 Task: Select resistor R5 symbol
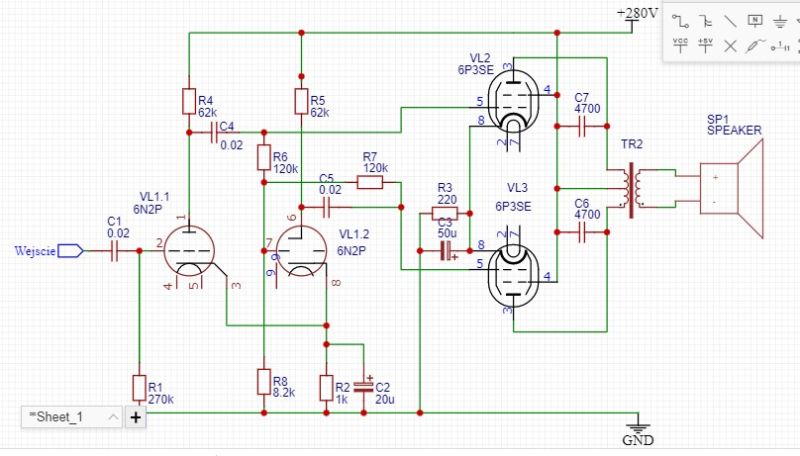[x=301, y=101]
